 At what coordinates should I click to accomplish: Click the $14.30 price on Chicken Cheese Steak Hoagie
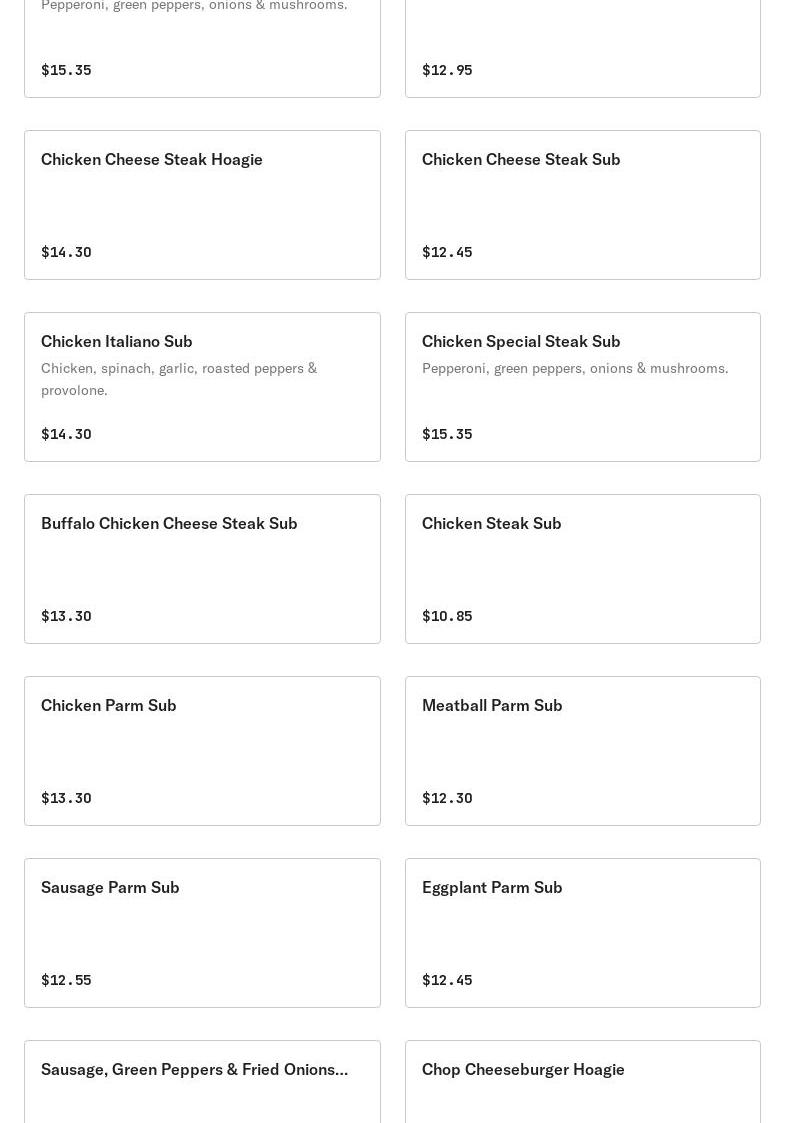pyautogui.click(x=66, y=252)
